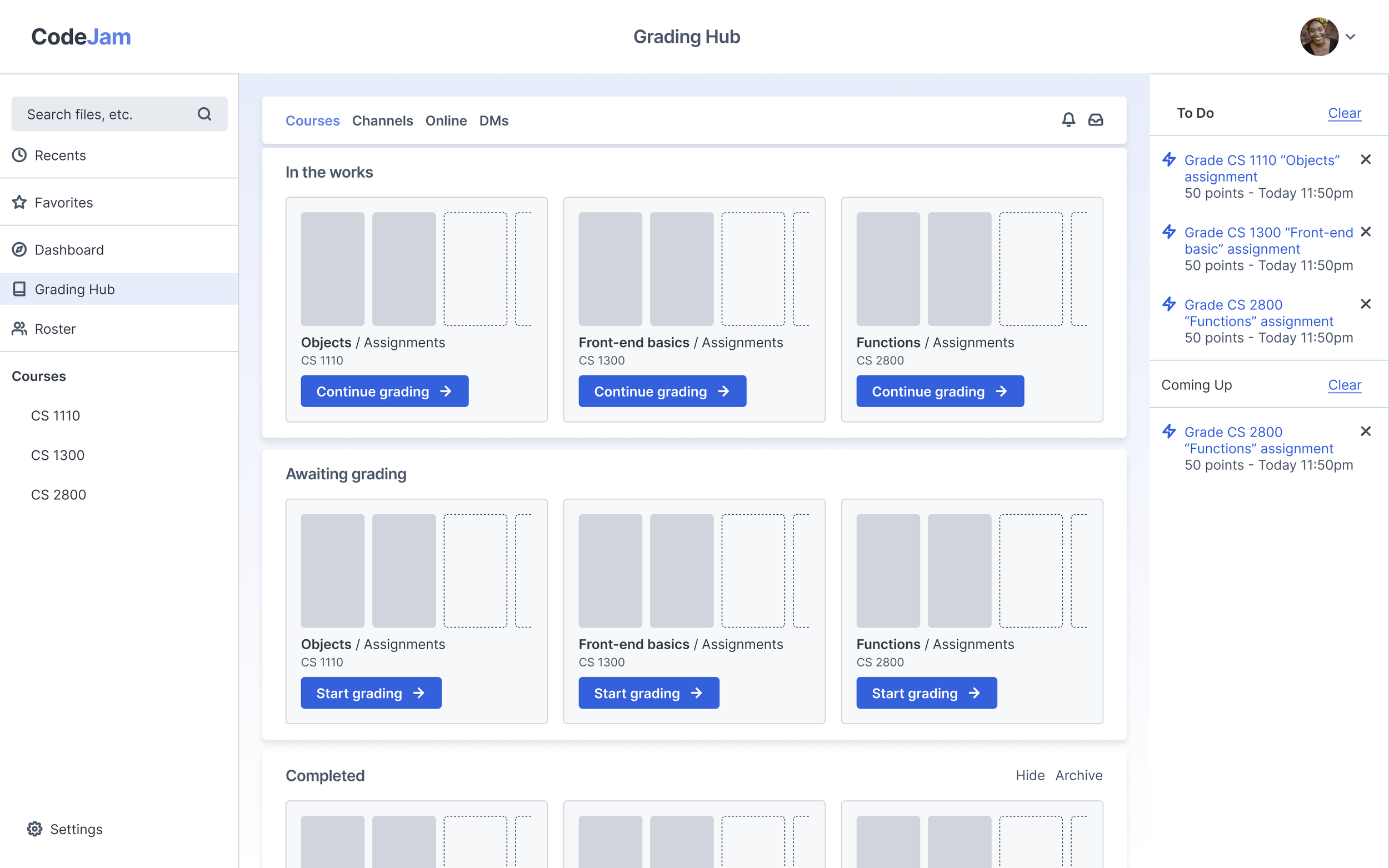This screenshot has width=1389, height=868.
Task: Open notifications bell
Action: [x=1068, y=119]
